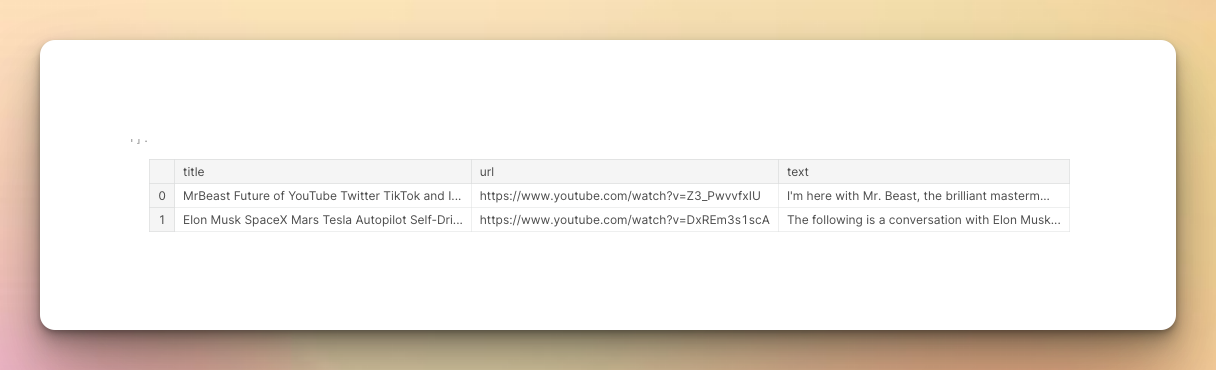The height and width of the screenshot is (370, 1216).
Task: Select row index 0
Action: [x=162, y=196]
